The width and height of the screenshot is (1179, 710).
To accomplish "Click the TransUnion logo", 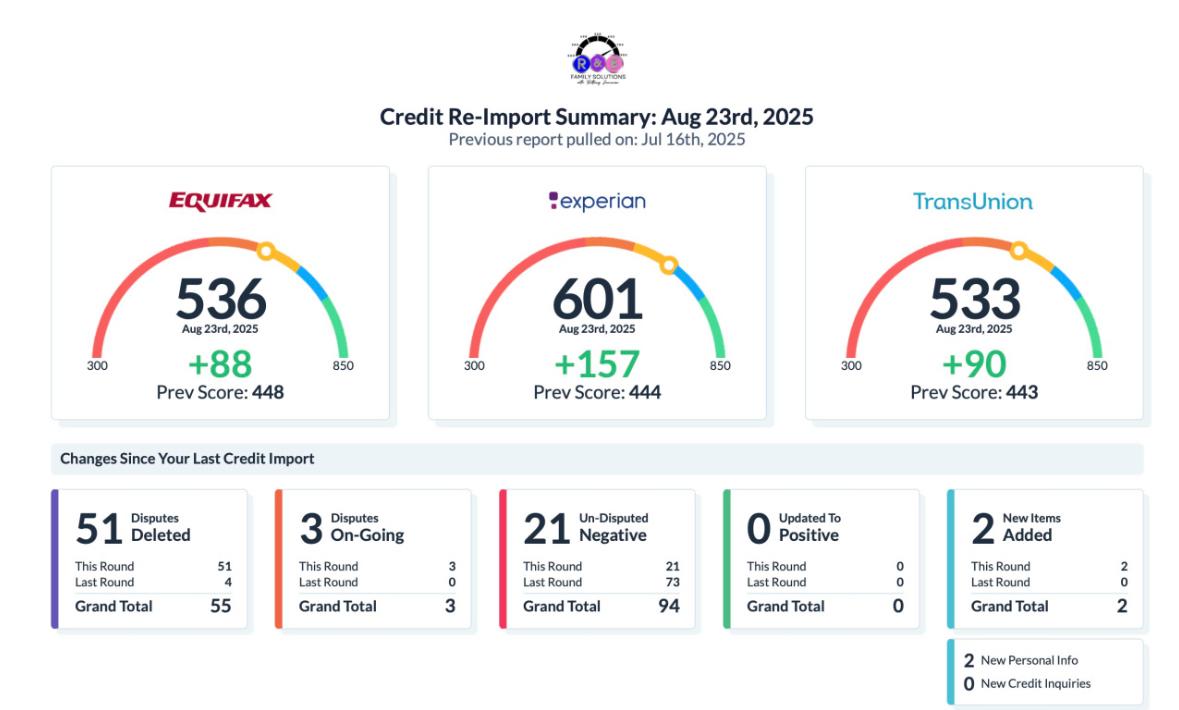I will [973, 202].
